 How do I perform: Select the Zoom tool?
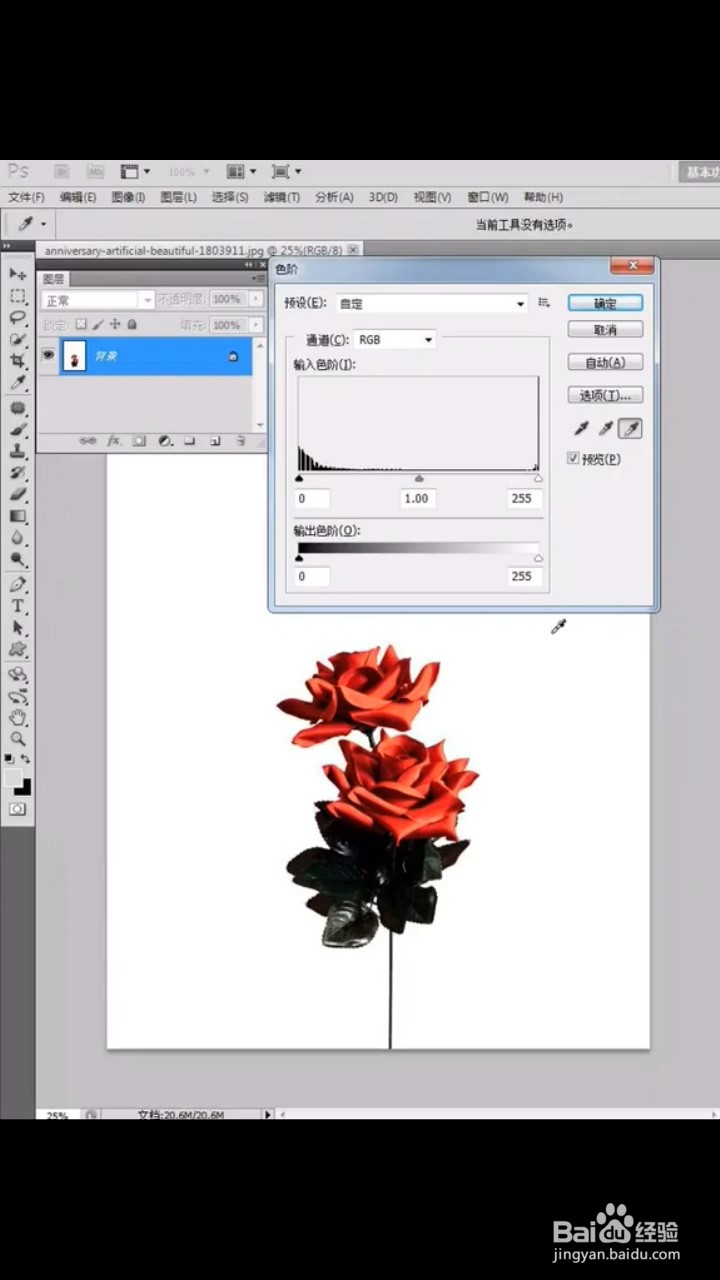pos(18,740)
